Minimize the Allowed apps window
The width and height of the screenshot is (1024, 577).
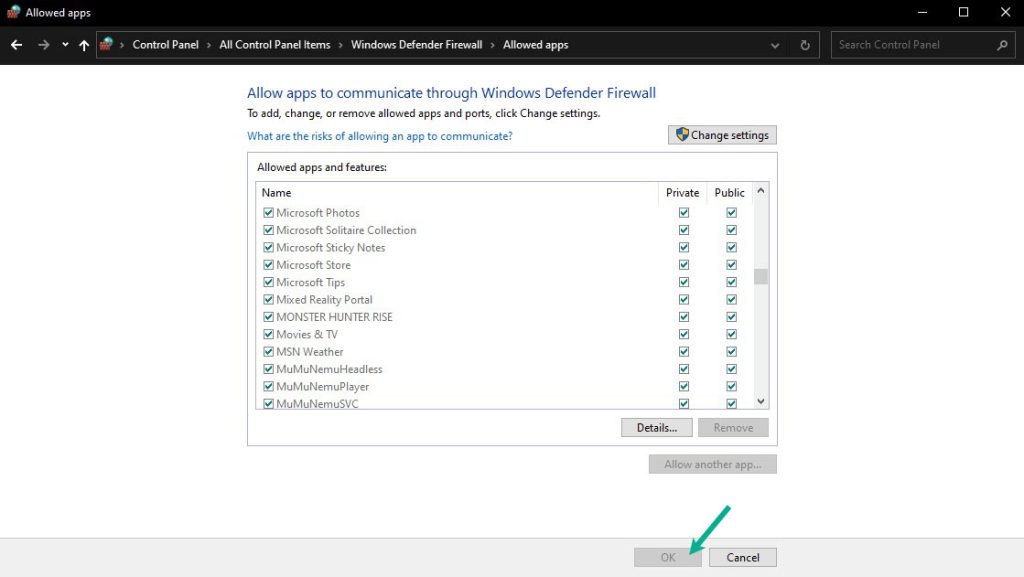coord(922,12)
